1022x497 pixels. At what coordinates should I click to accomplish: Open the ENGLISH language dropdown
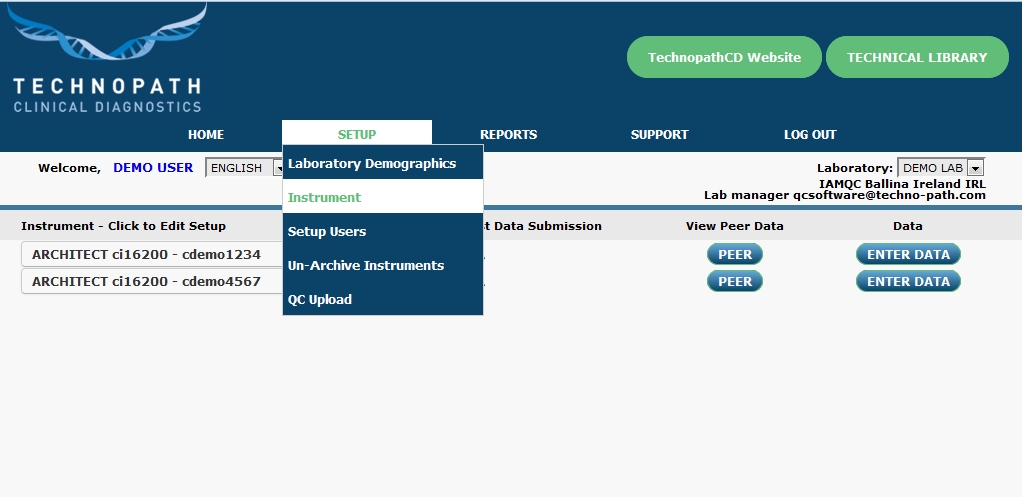(244, 167)
